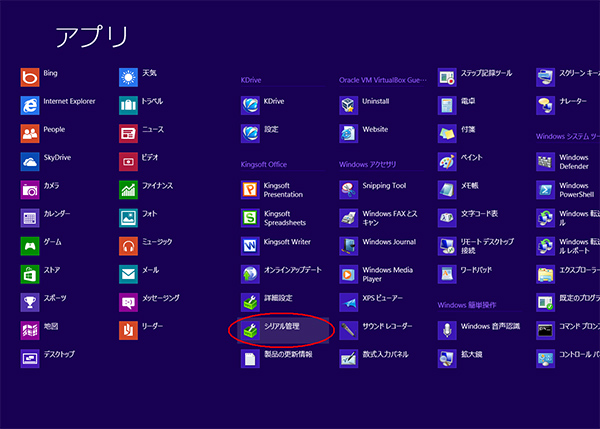This screenshot has width=600, height=429.
Task: Open the ミュージック music app
Action: point(129,246)
